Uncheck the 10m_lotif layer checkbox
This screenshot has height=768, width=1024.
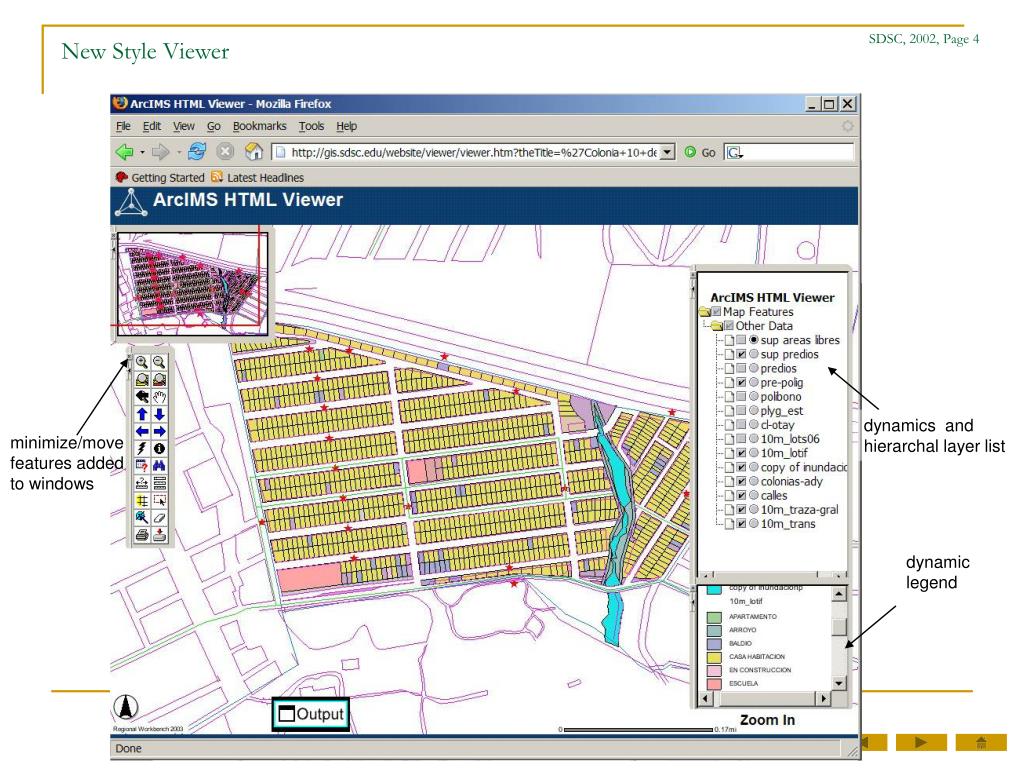pyautogui.click(x=741, y=453)
